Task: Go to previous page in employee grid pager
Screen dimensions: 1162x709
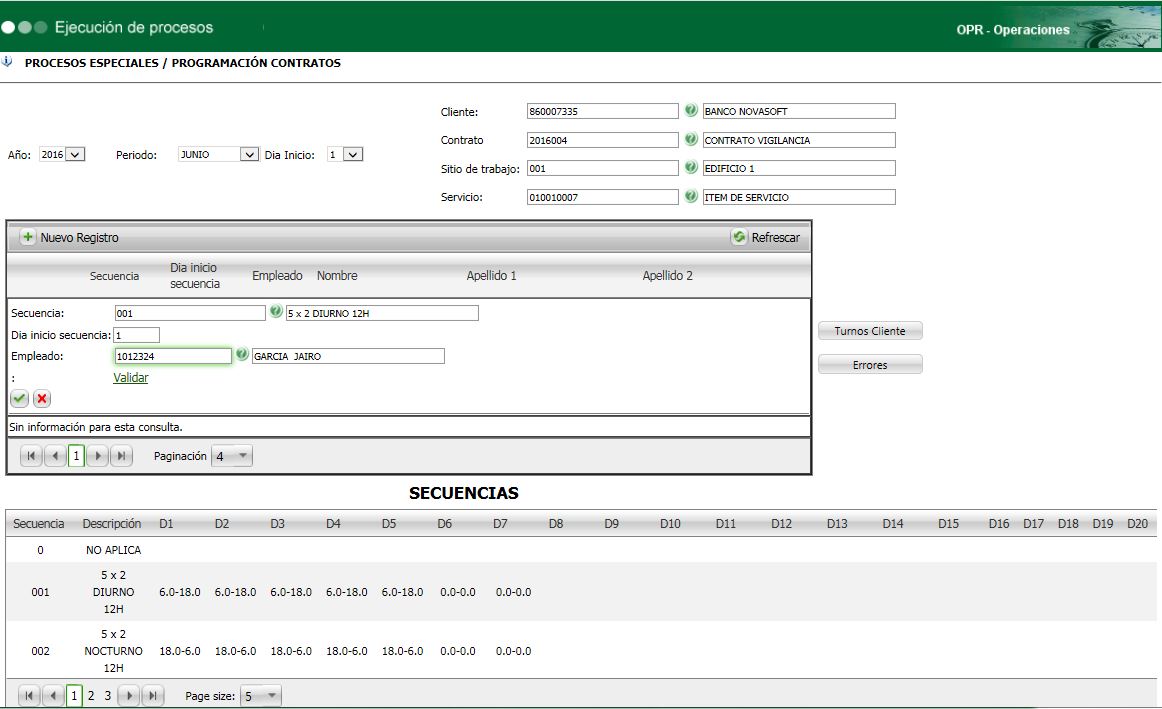Action: 55,456
